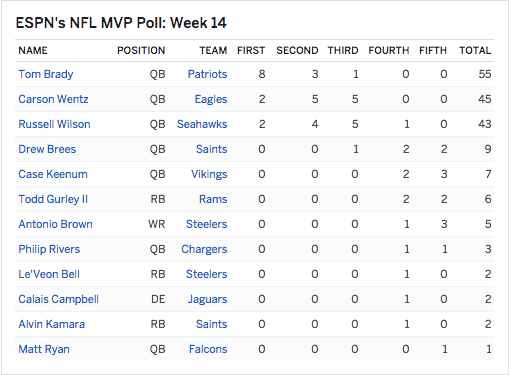Open Carson Wentz's player link

coord(53,99)
